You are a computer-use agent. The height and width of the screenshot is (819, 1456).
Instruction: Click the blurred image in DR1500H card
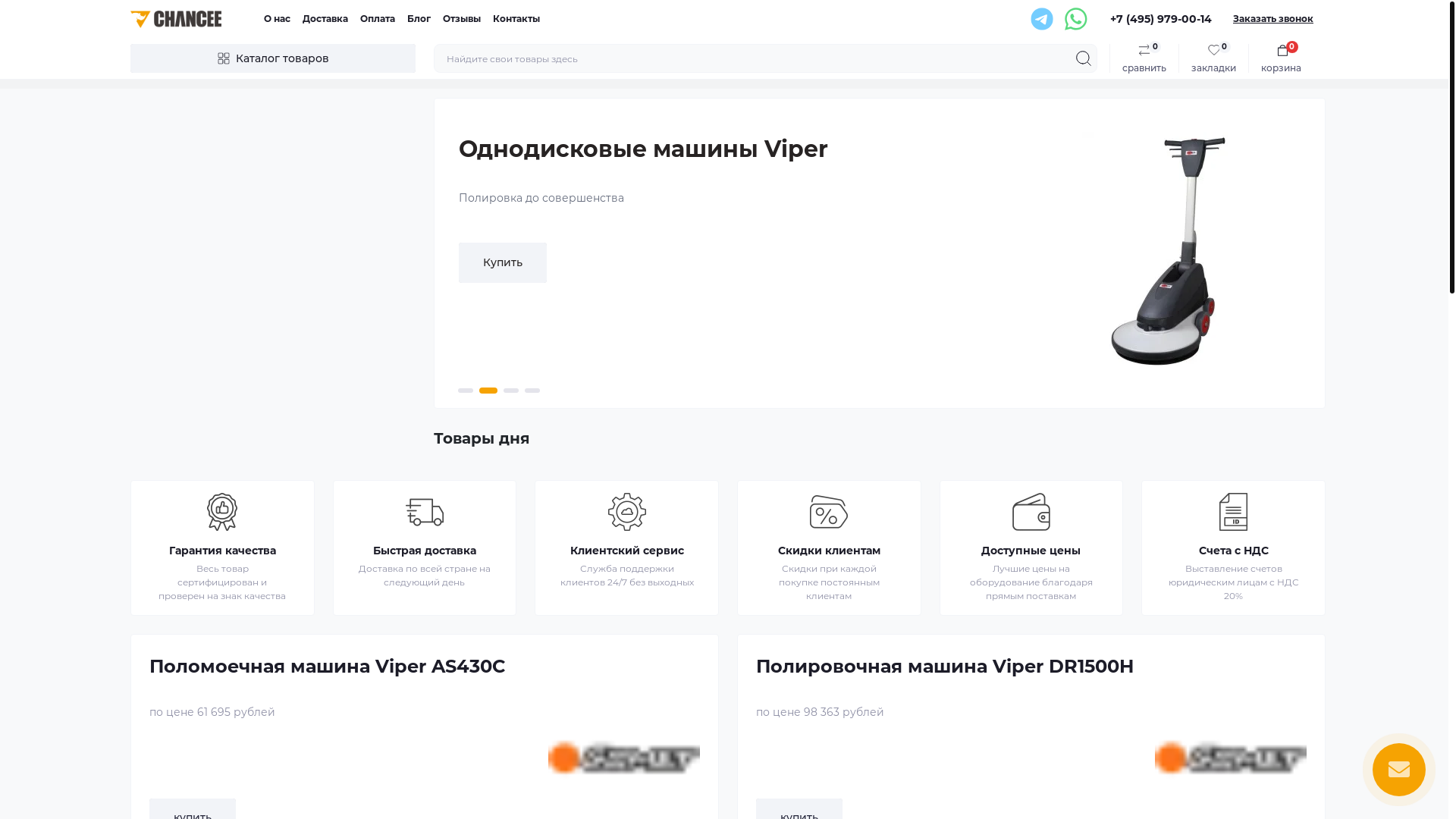point(1230,758)
